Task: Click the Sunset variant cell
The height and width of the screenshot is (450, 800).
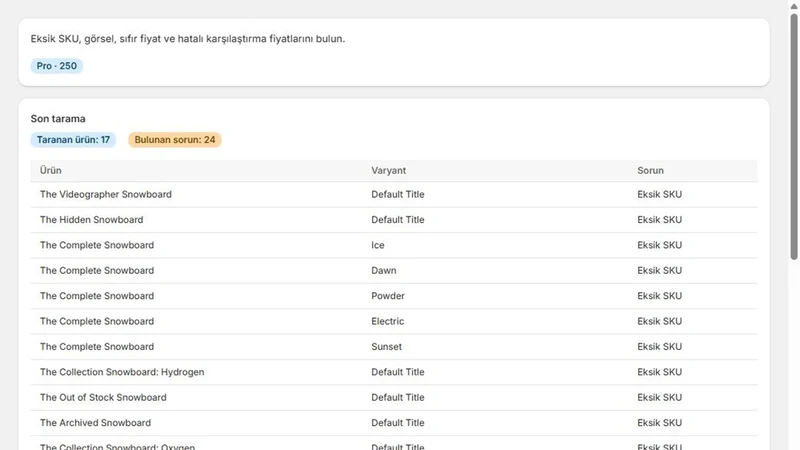Action: pyautogui.click(x=386, y=347)
